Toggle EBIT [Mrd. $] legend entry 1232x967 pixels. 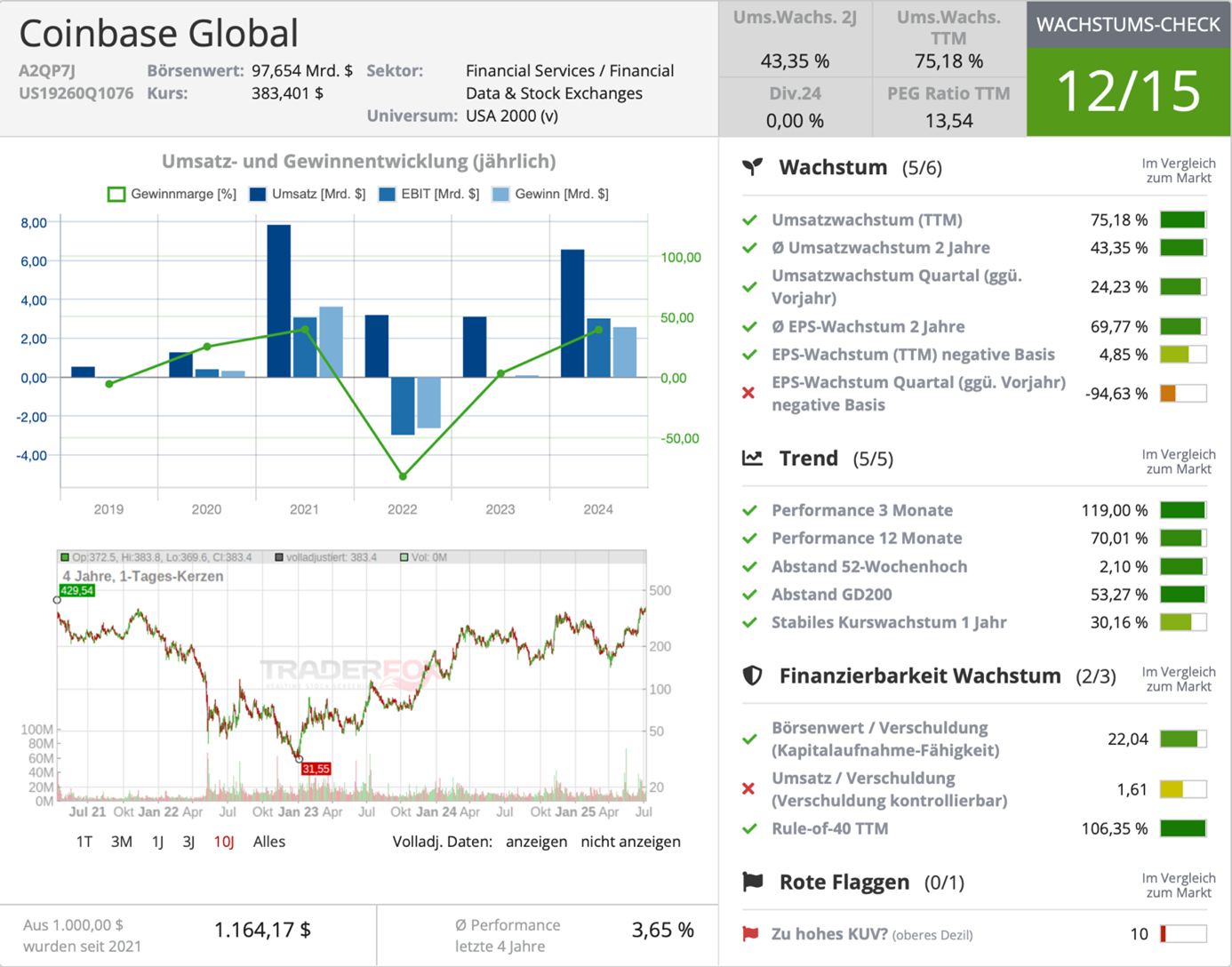[x=428, y=194]
